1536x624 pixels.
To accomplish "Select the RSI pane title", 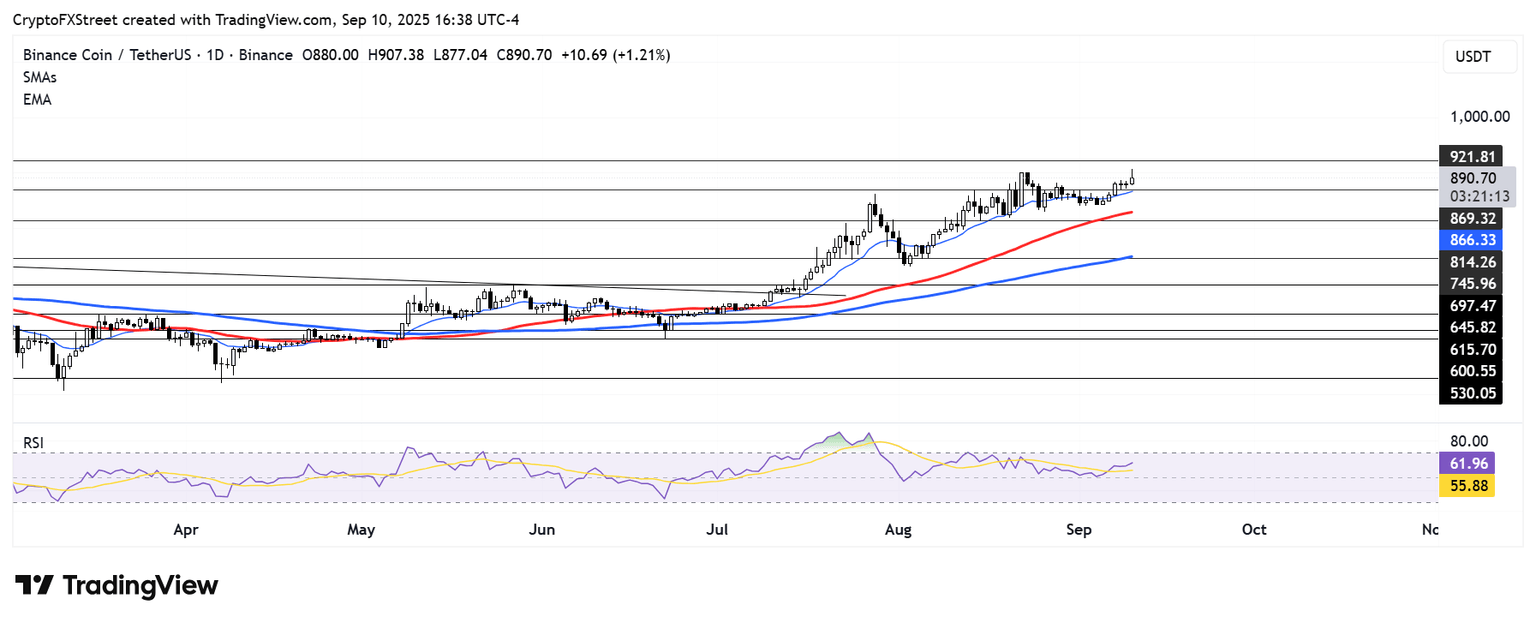I will coord(33,442).
